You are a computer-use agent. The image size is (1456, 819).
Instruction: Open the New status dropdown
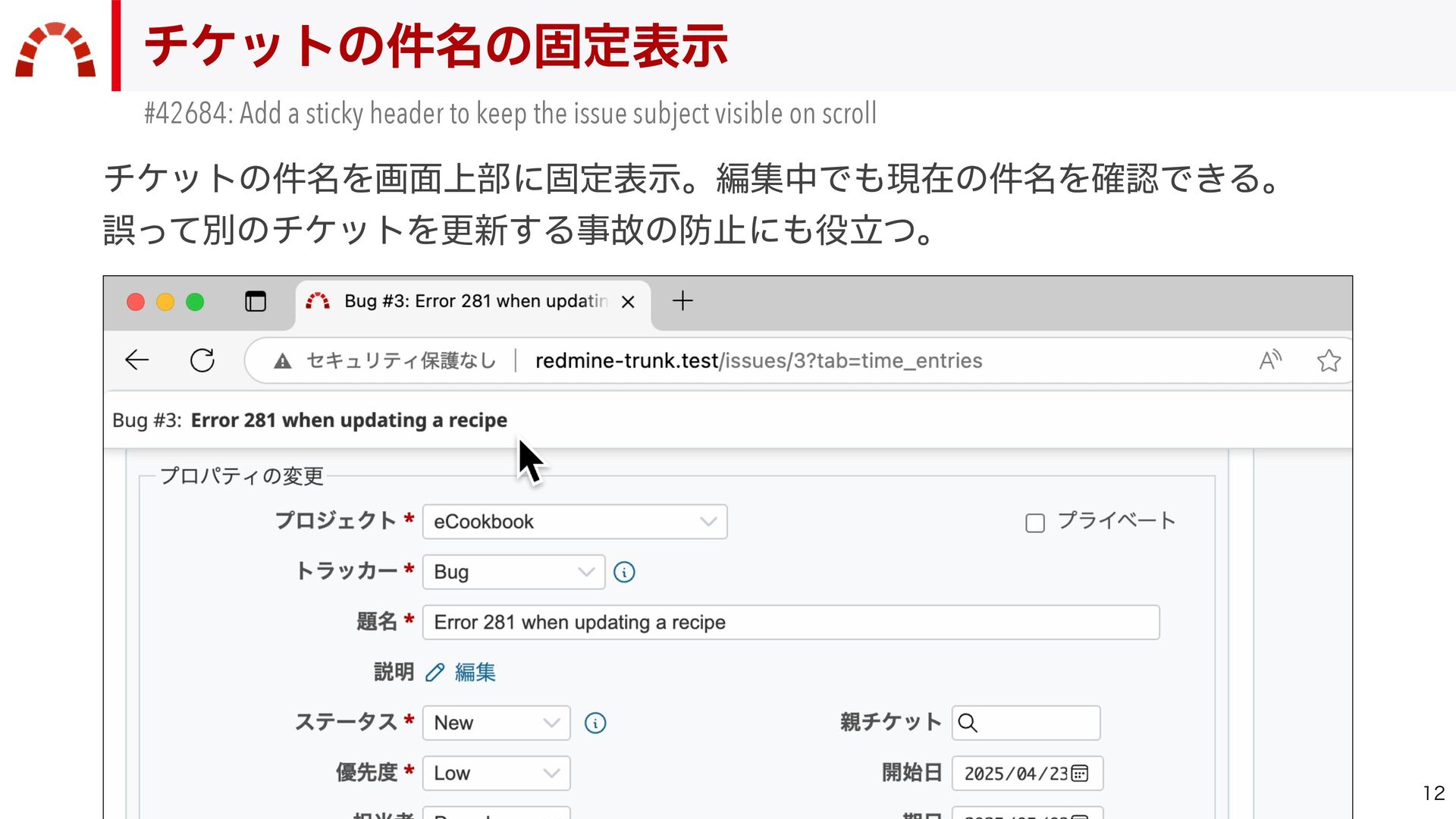(496, 723)
